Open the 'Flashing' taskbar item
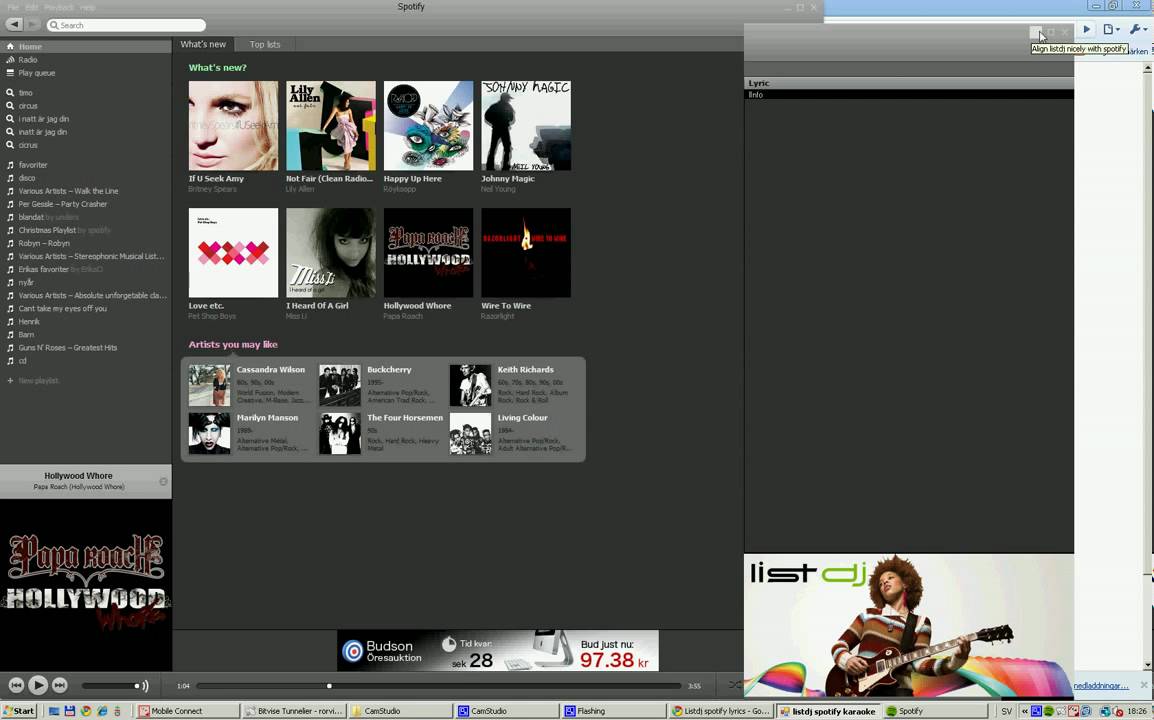The height and width of the screenshot is (720, 1154). click(614, 711)
